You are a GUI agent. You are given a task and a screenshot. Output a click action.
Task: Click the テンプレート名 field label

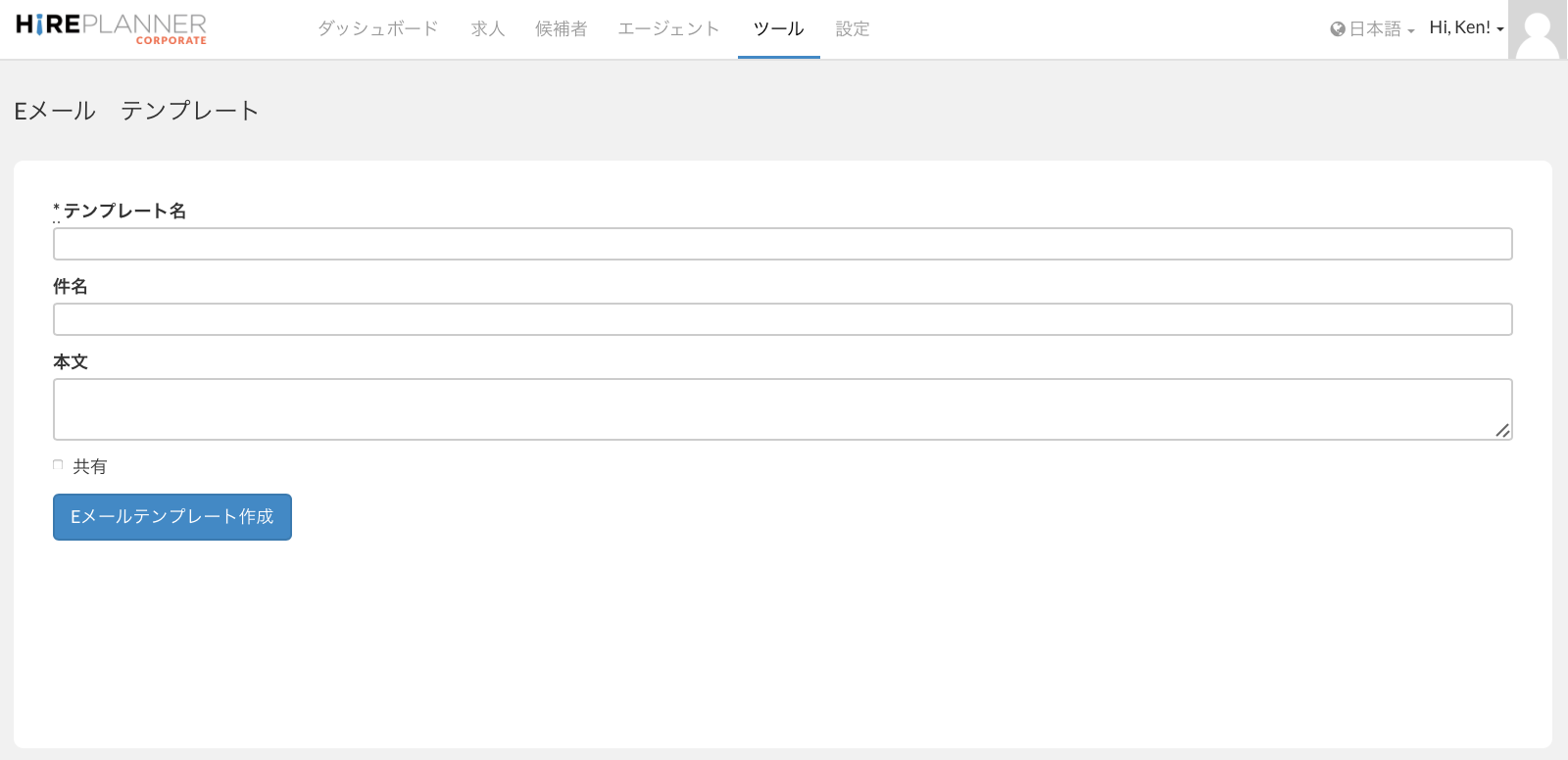point(124,211)
